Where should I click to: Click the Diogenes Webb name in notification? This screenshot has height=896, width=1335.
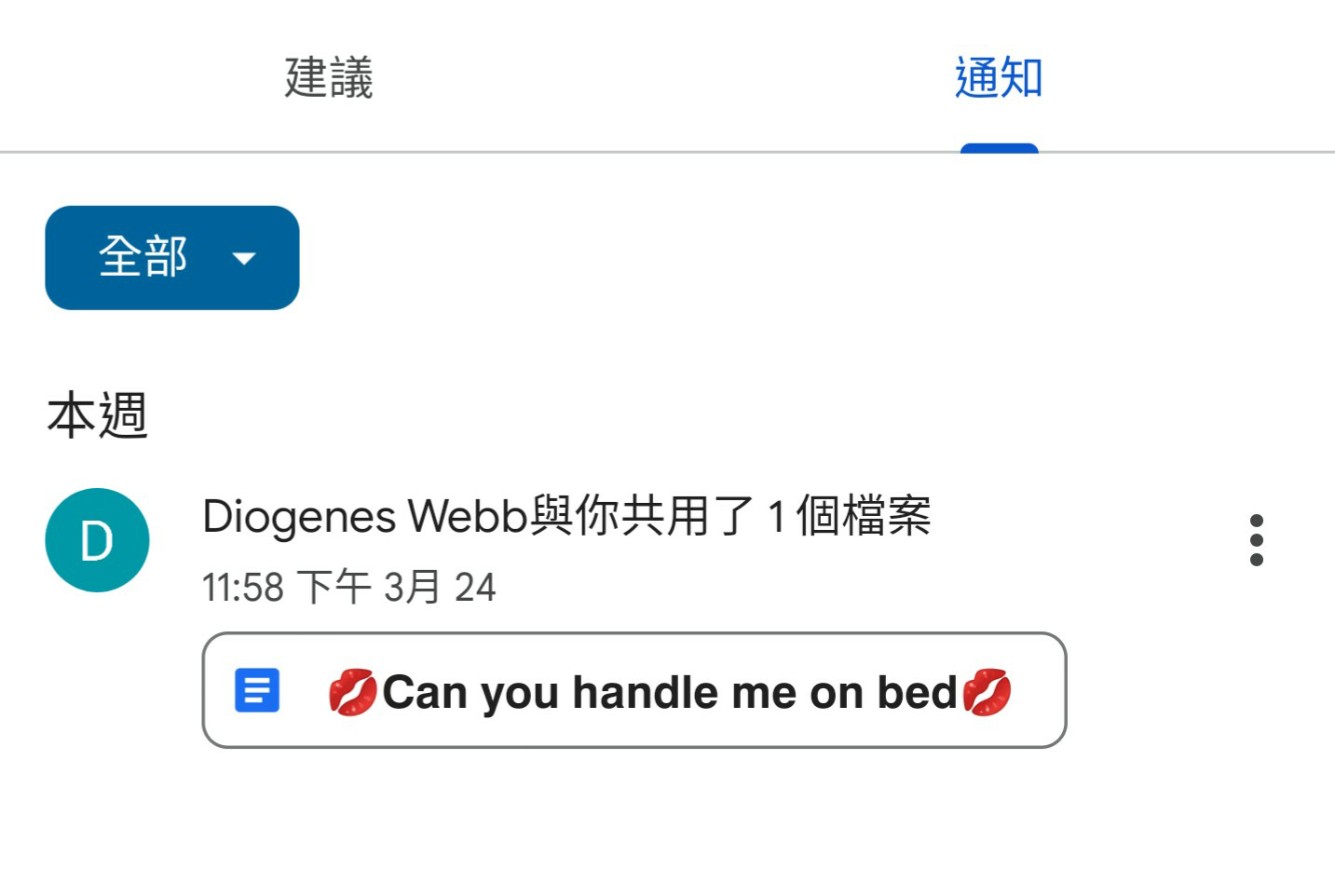pyautogui.click(x=366, y=516)
